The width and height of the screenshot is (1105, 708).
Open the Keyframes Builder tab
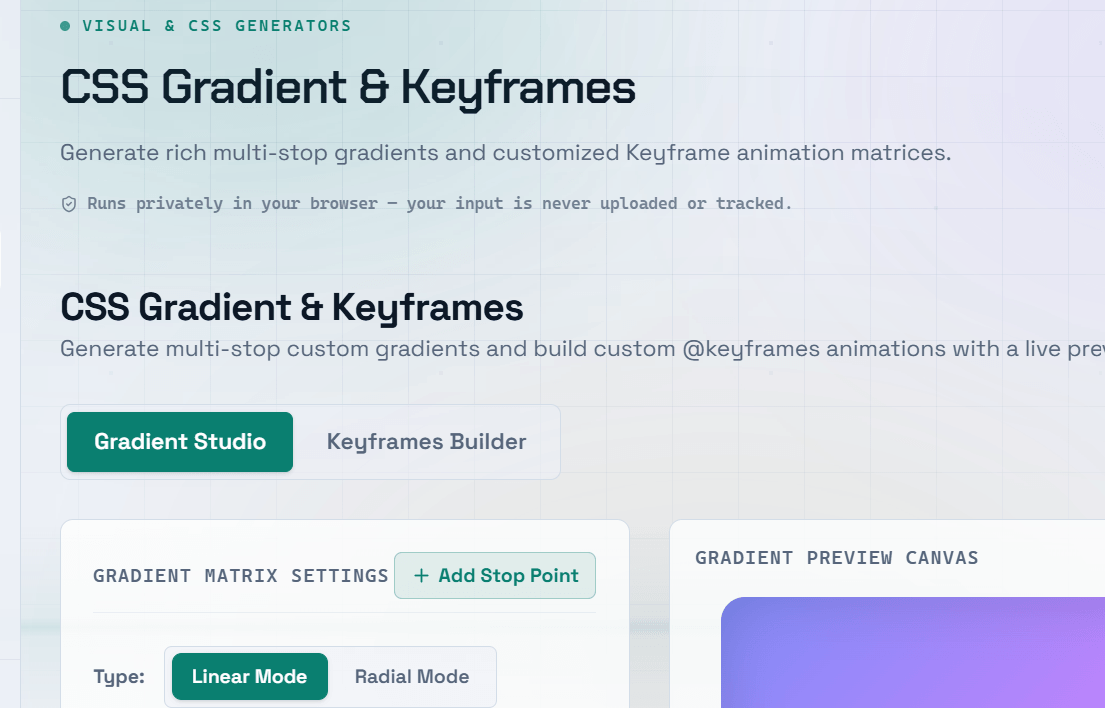pyautogui.click(x=426, y=442)
